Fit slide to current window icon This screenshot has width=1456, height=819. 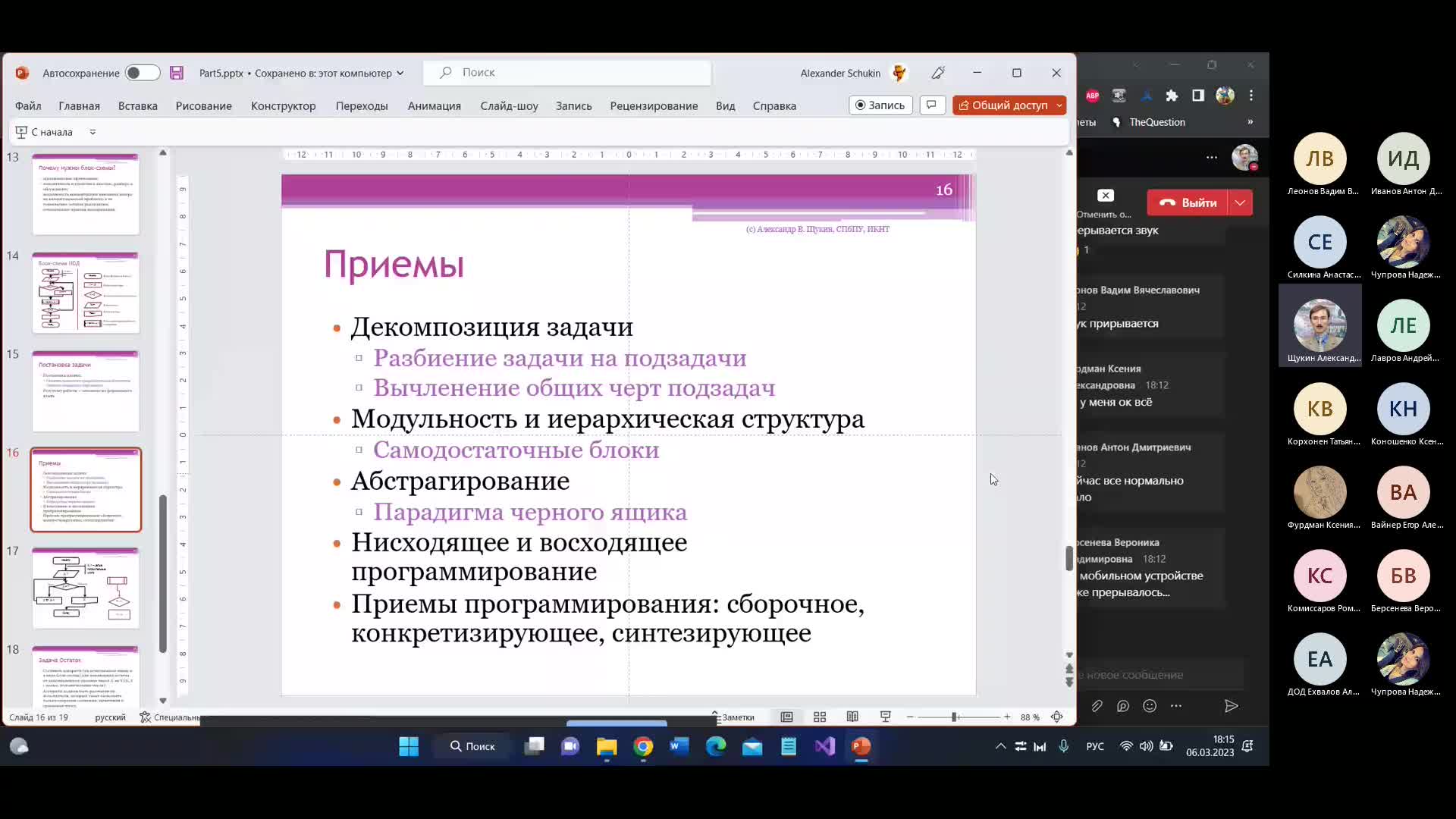coord(1057,717)
